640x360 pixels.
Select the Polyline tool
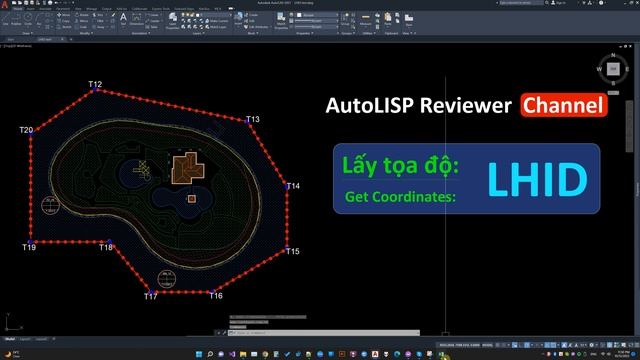pyautogui.click(x=16, y=19)
